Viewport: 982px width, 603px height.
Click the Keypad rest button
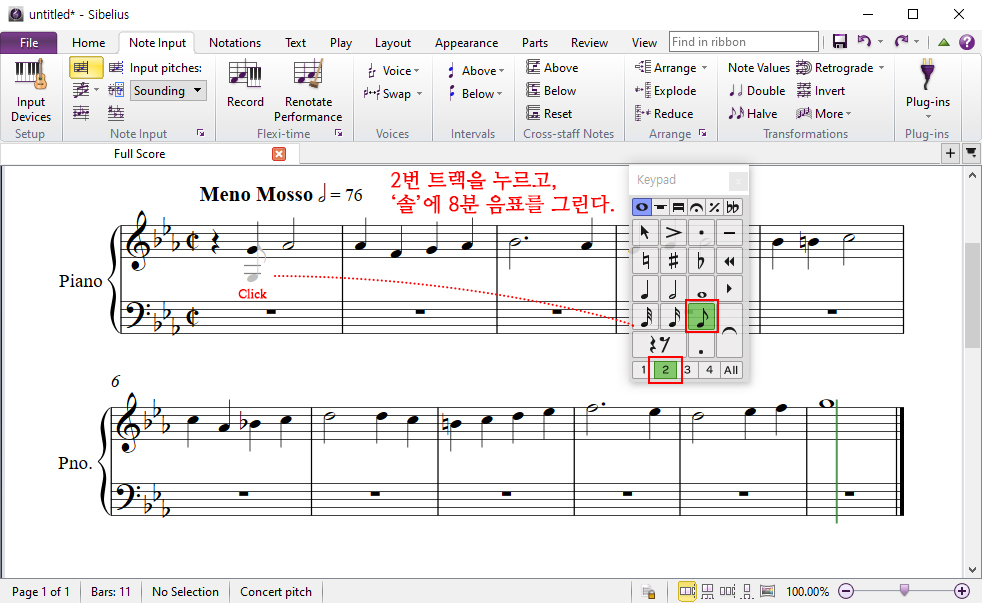coord(659,344)
